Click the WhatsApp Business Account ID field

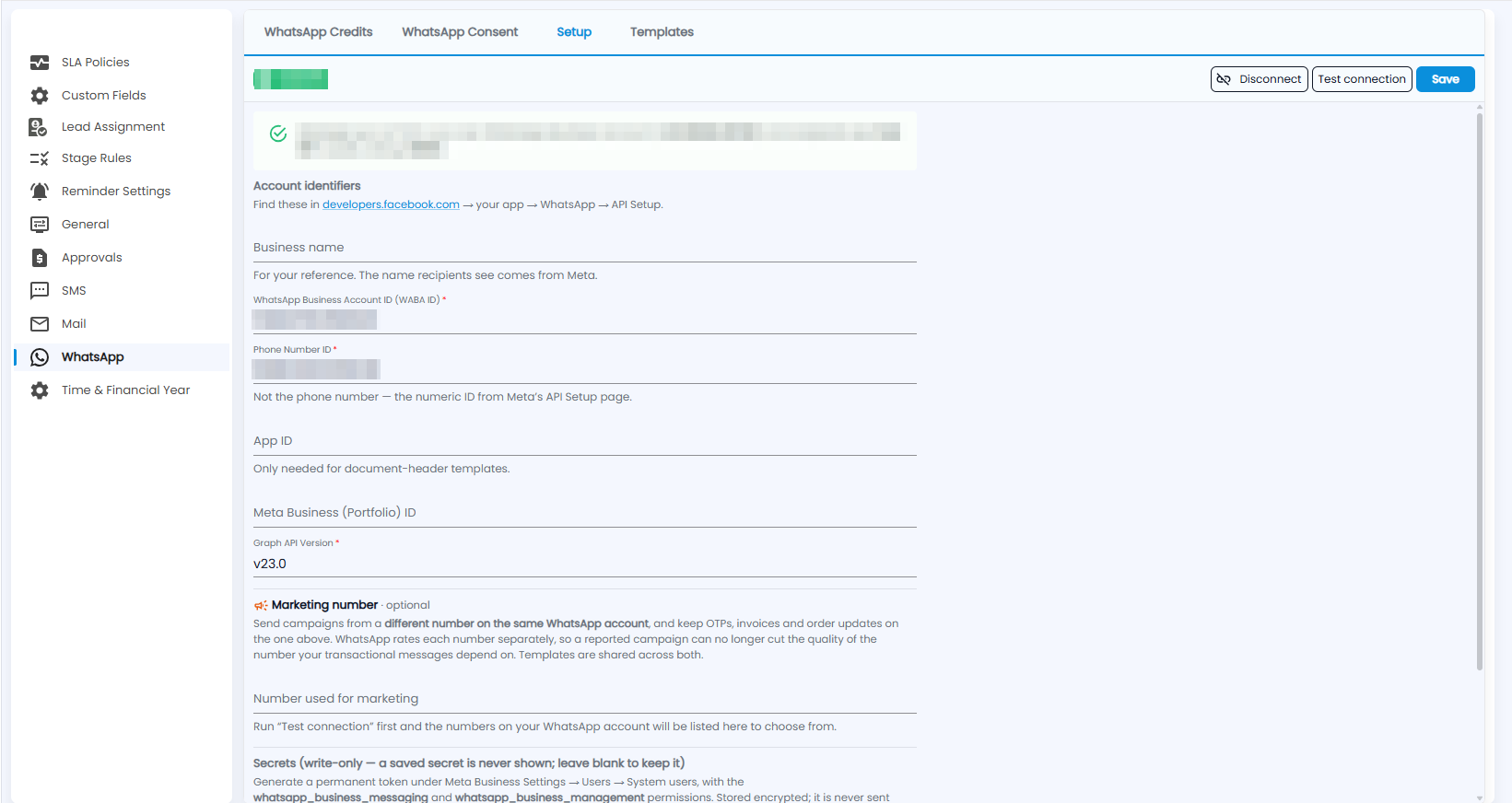[x=585, y=320]
